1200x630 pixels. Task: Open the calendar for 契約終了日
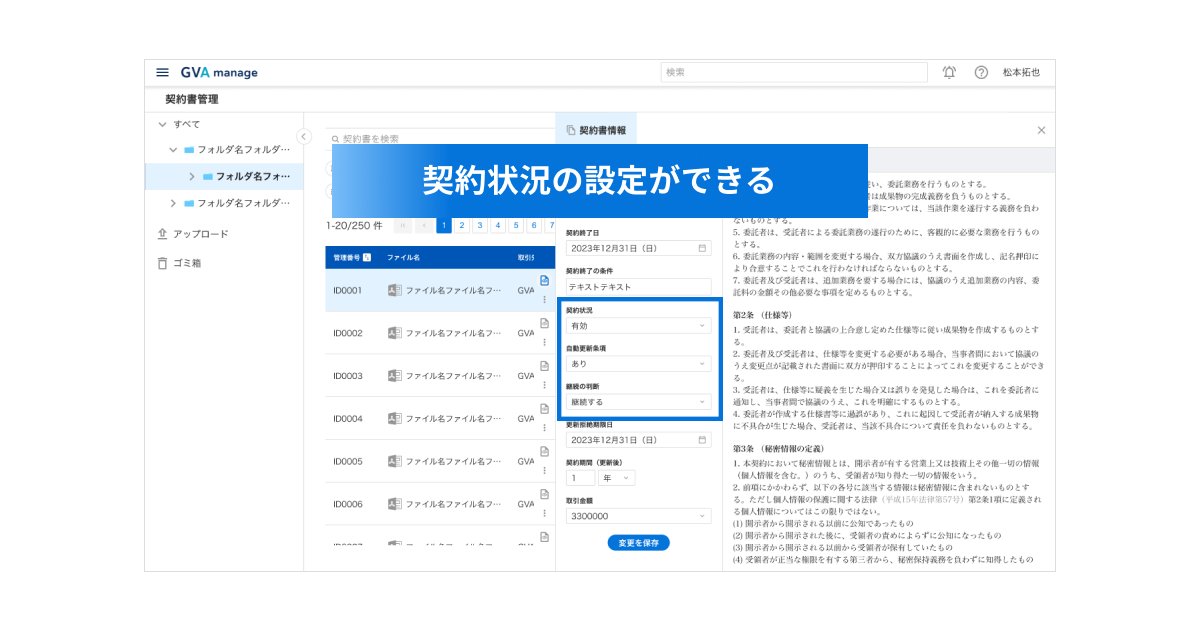click(702, 247)
